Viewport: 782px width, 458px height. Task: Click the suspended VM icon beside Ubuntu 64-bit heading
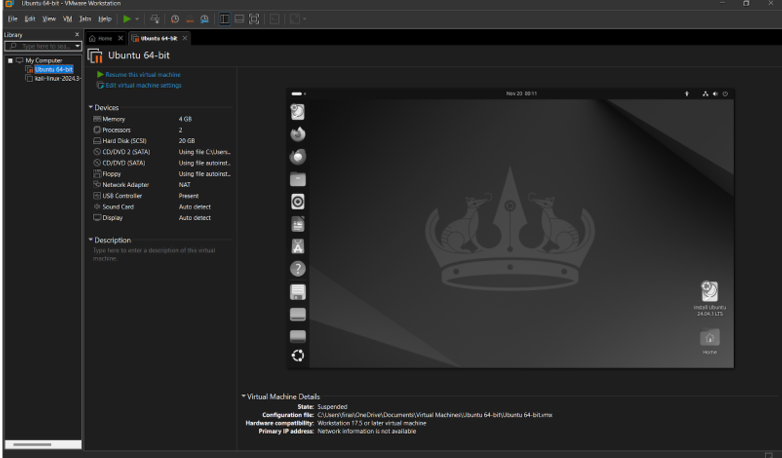coord(95,55)
